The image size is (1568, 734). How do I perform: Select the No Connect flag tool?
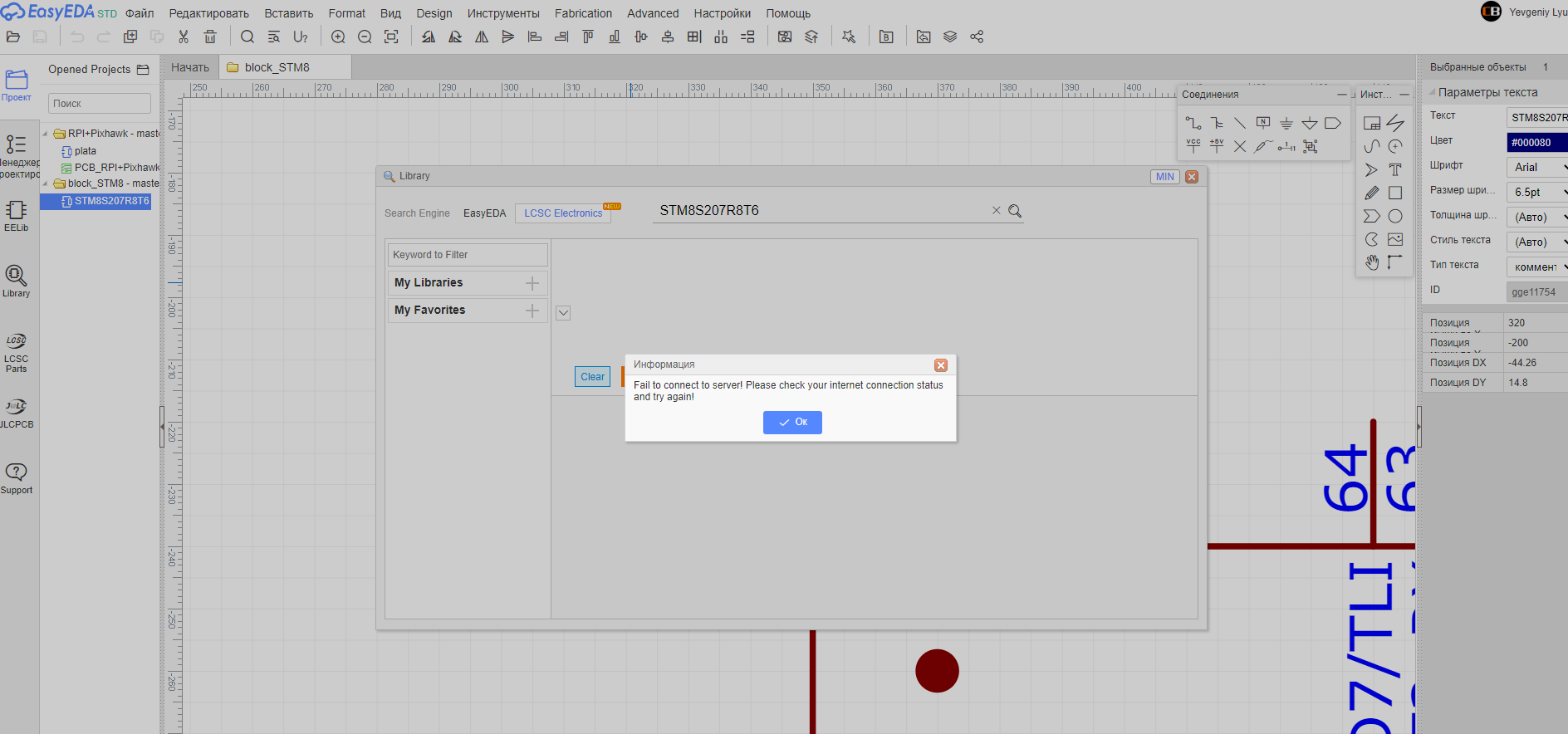pos(1240,146)
